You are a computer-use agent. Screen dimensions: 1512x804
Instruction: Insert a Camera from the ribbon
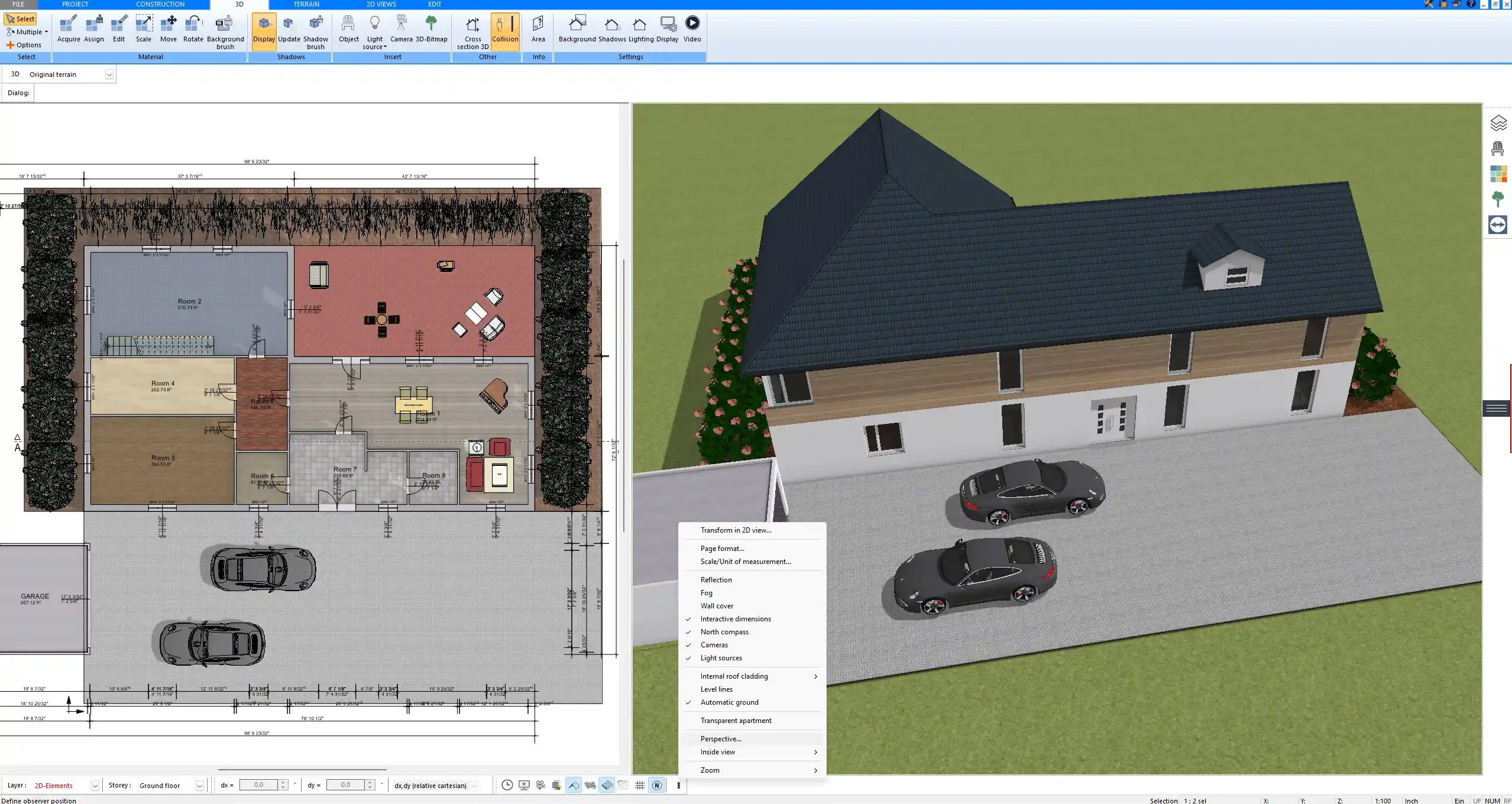401,29
